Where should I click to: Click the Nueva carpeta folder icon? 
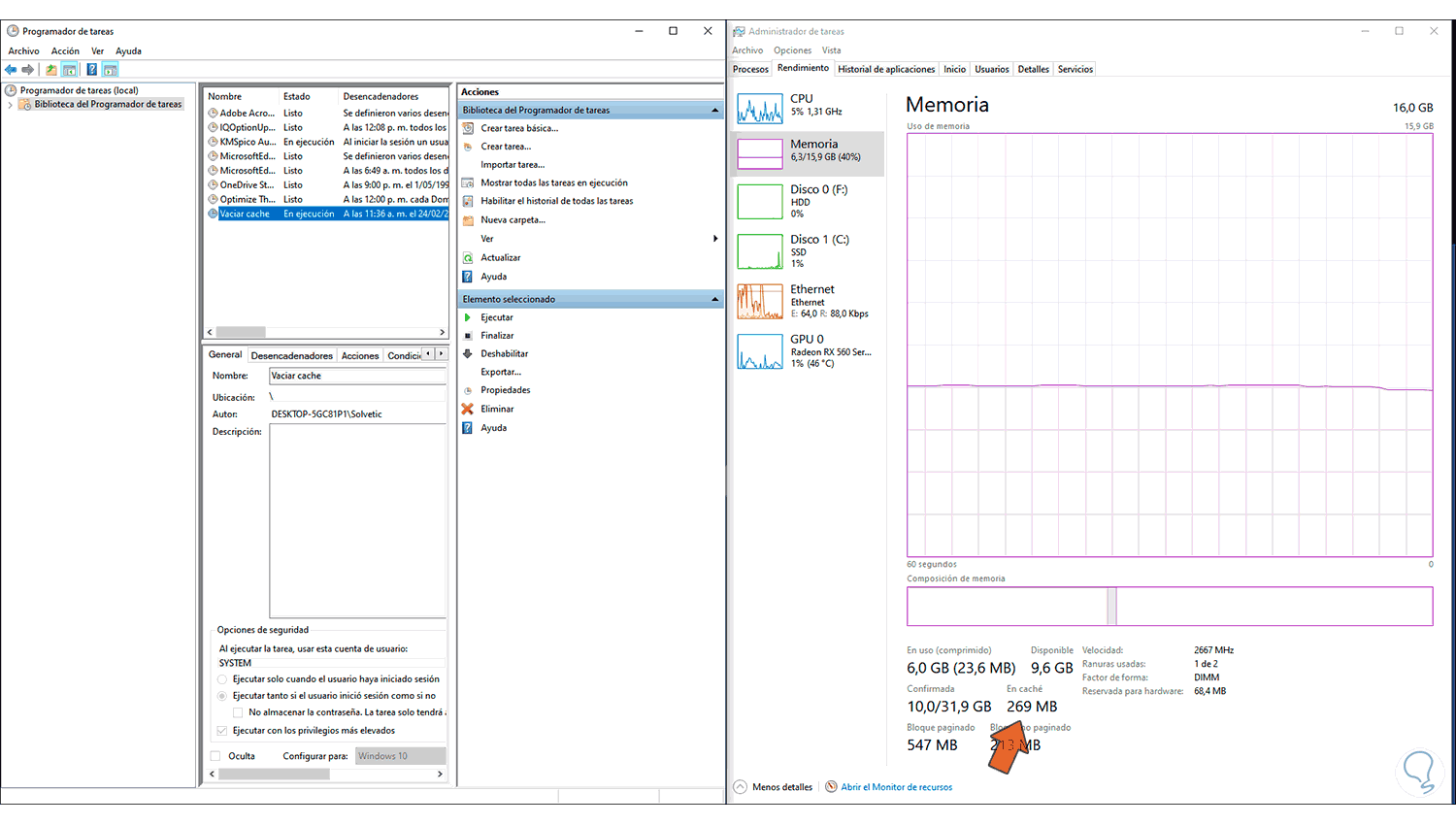[468, 220]
